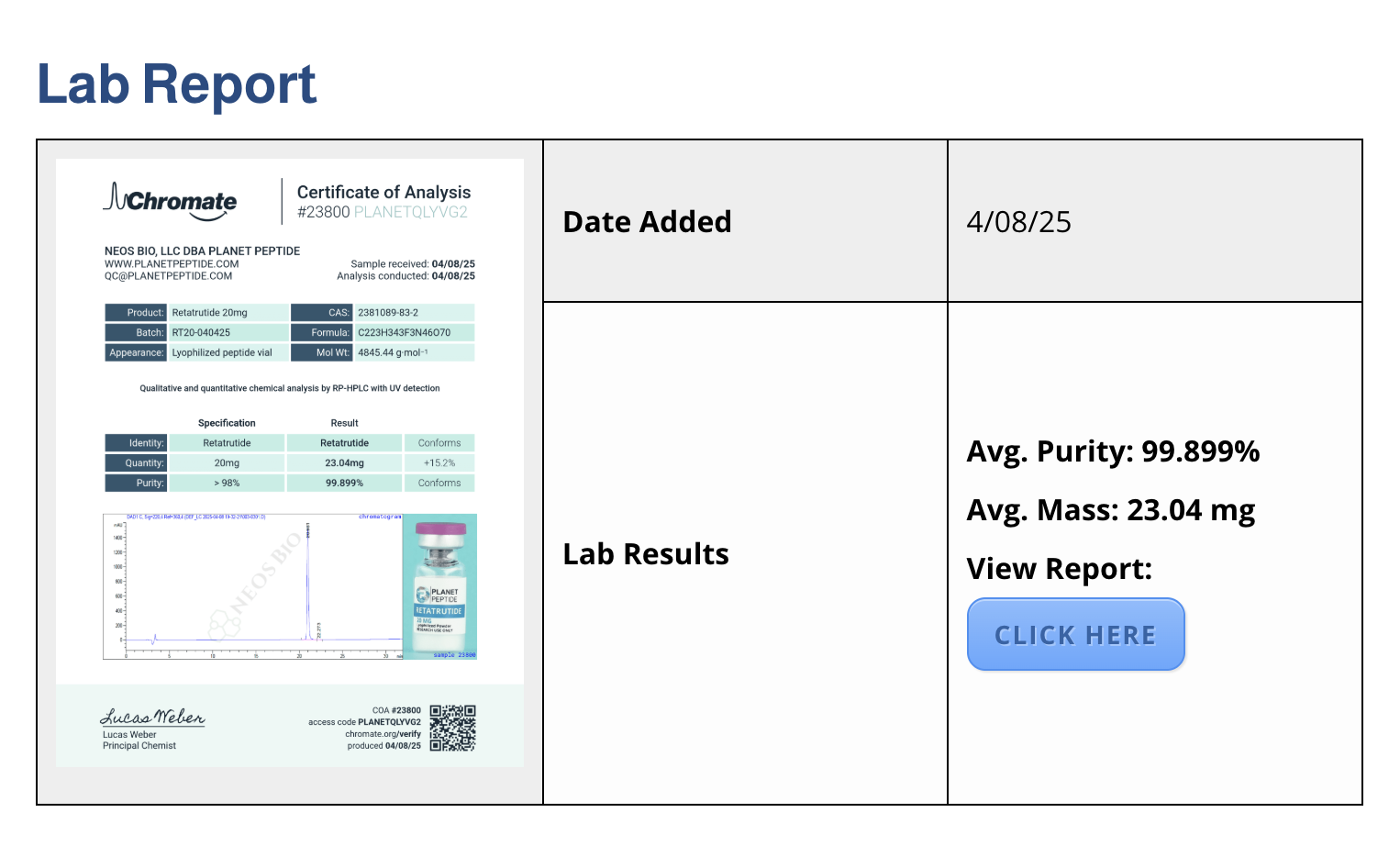This screenshot has width=1400, height=857.
Task: Click the "QC@PLANETPEPTIDE.COM" email text
Action: pyautogui.click(x=168, y=275)
